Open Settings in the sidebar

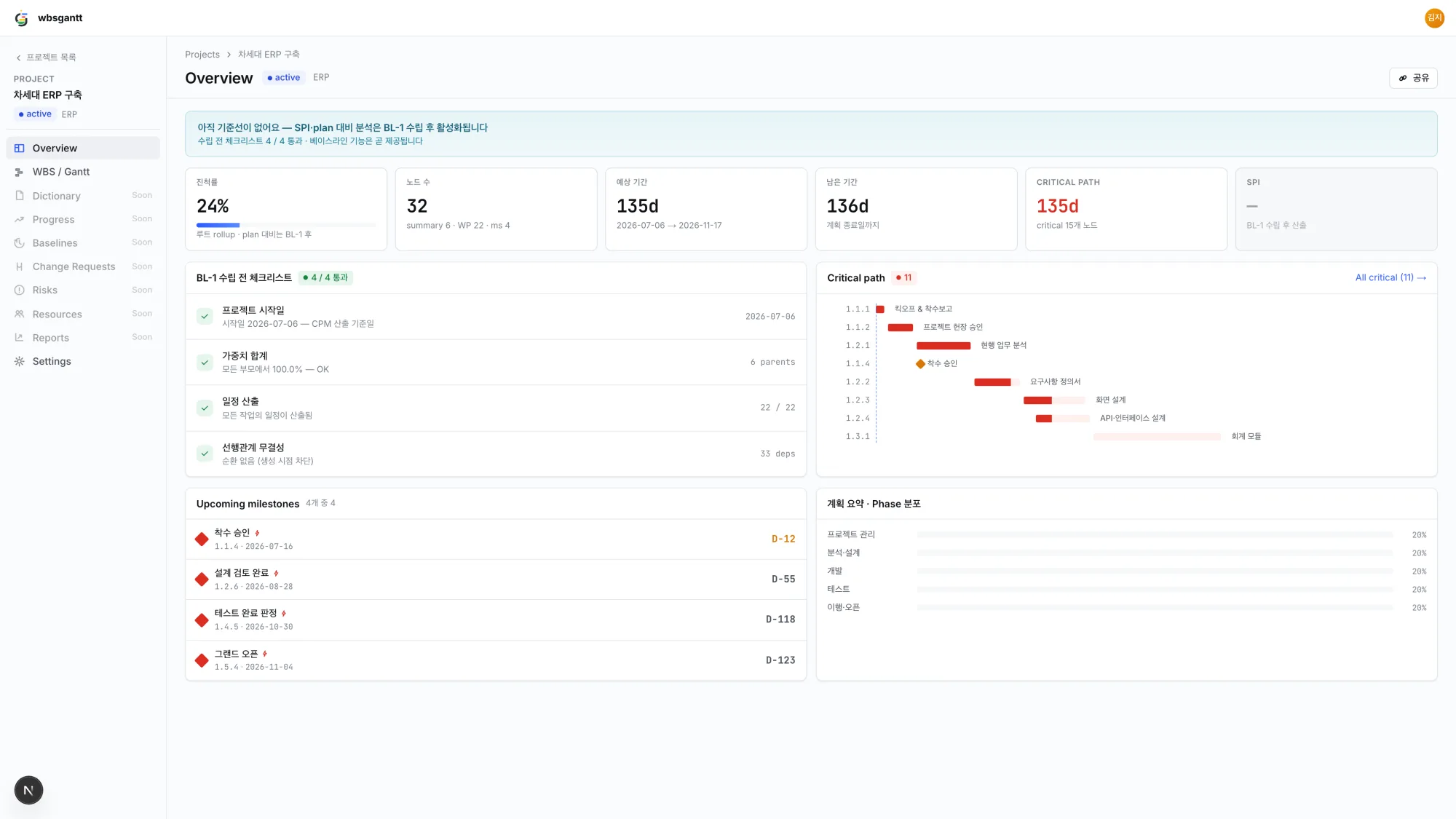pyautogui.click(x=83, y=362)
